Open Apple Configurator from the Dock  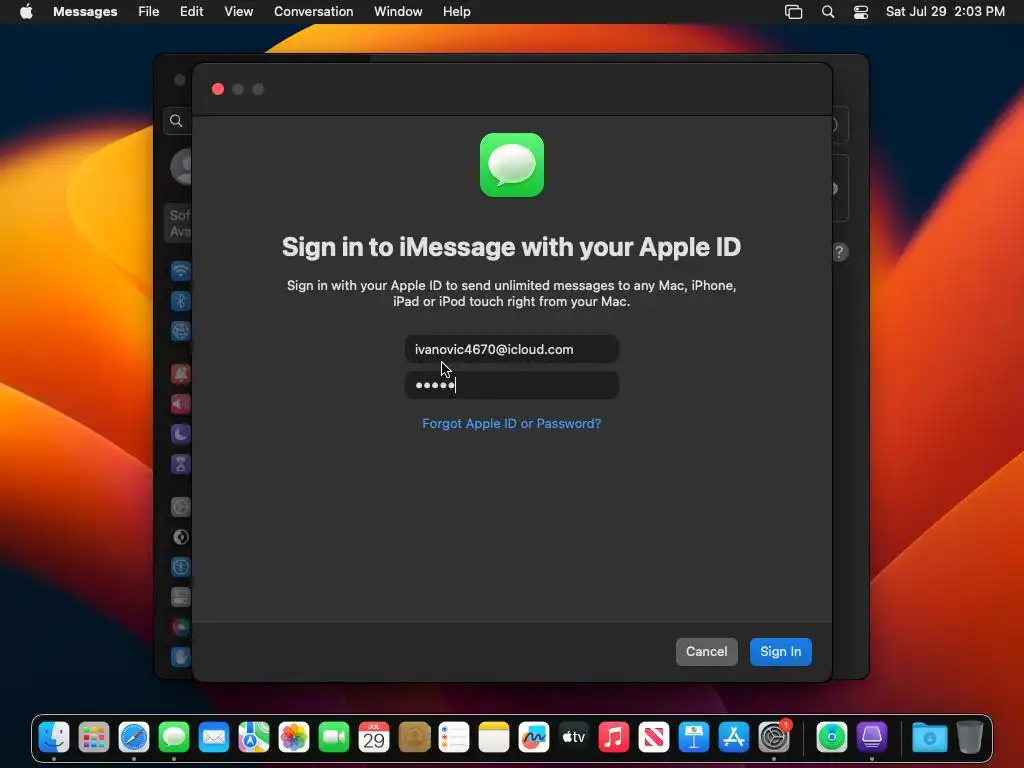click(872, 738)
